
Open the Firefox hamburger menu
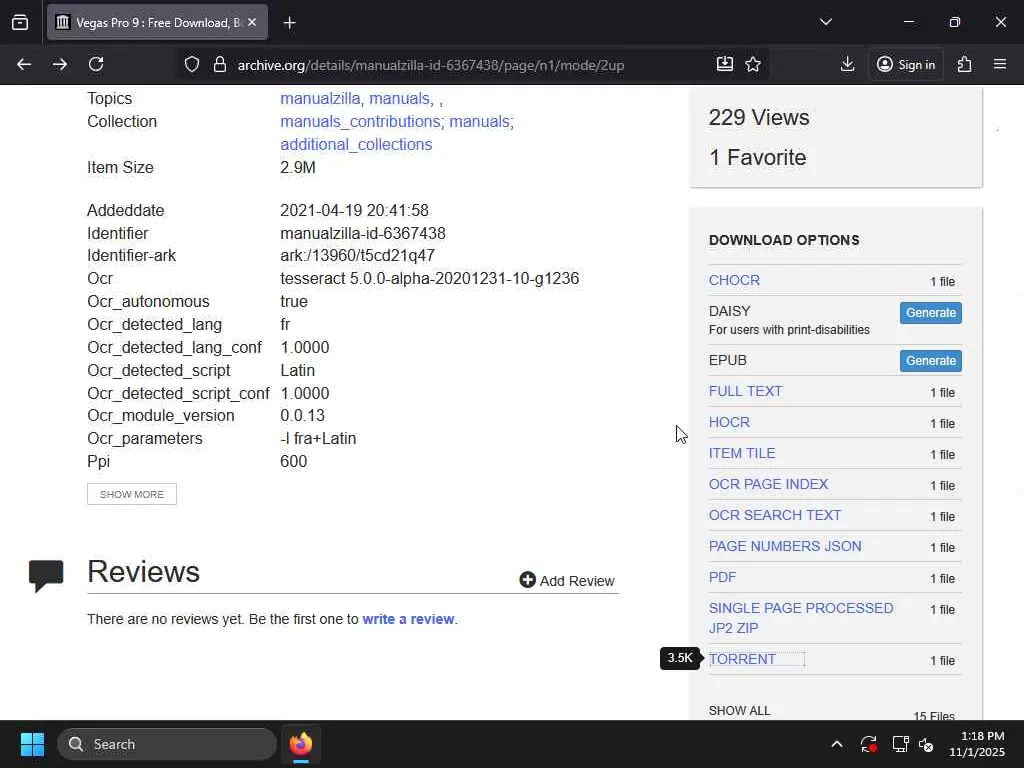pyautogui.click(x=1000, y=64)
